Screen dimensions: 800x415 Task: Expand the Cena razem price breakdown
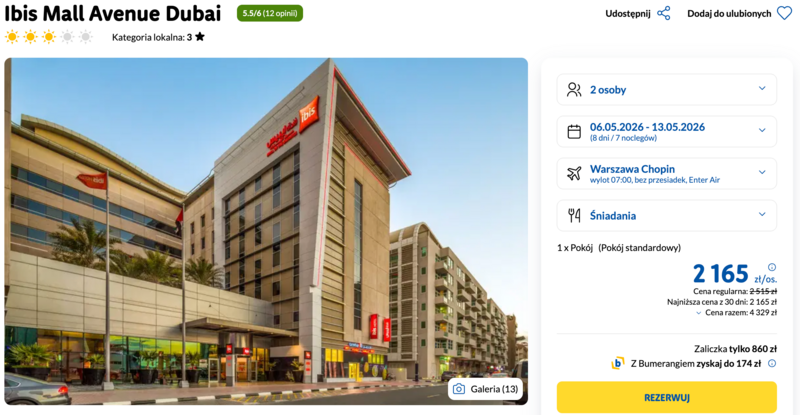tap(736, 313)
